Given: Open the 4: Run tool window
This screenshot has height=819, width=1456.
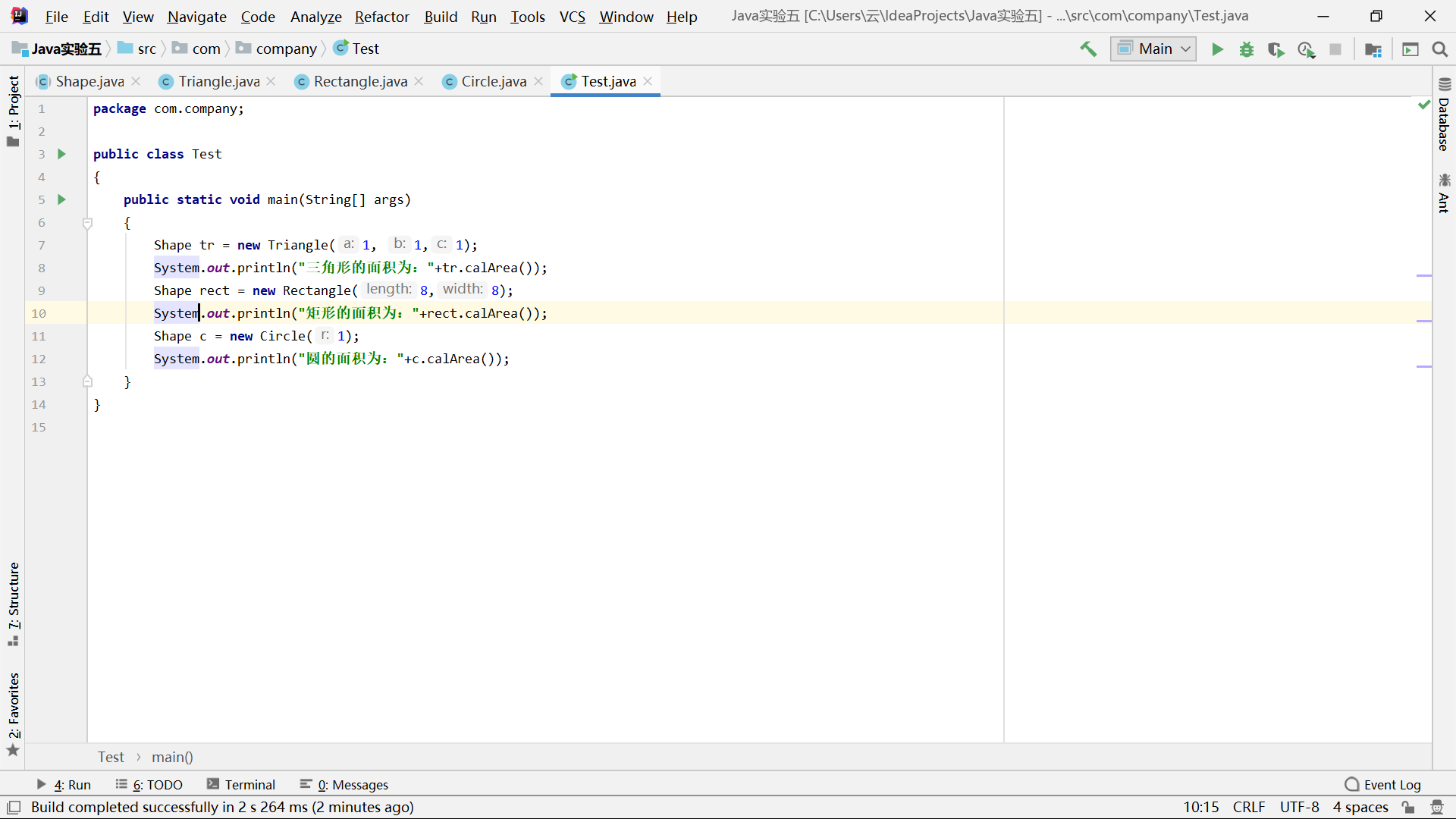Looking at the screenshot, I should coord(64,785).
